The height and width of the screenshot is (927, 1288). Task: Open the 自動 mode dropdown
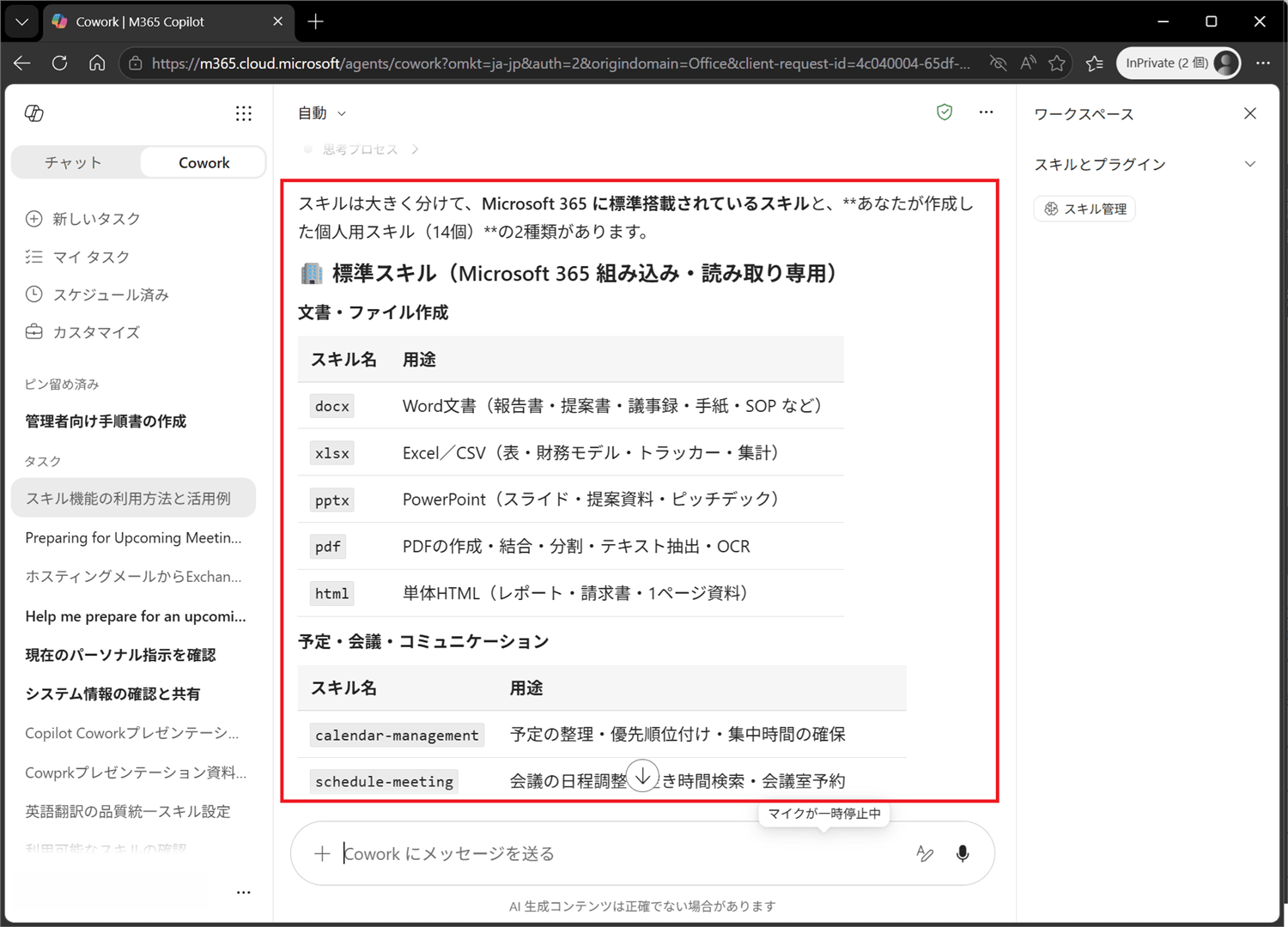[322, 113]
